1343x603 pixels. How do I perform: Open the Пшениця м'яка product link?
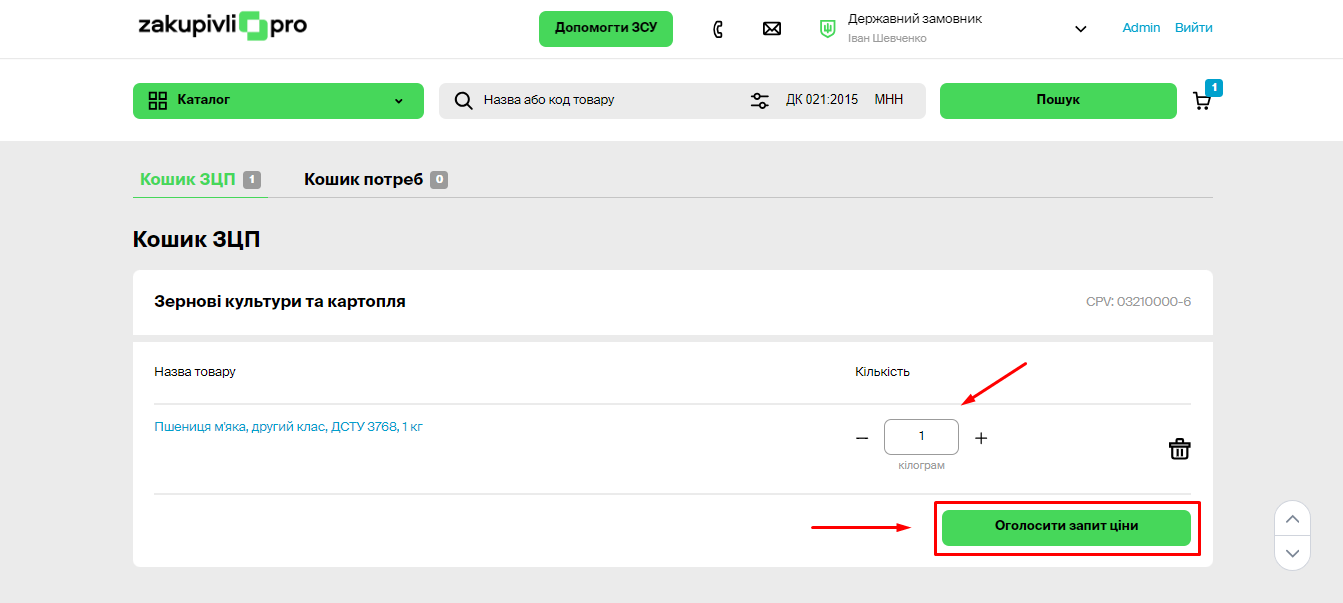pos(288,427)
